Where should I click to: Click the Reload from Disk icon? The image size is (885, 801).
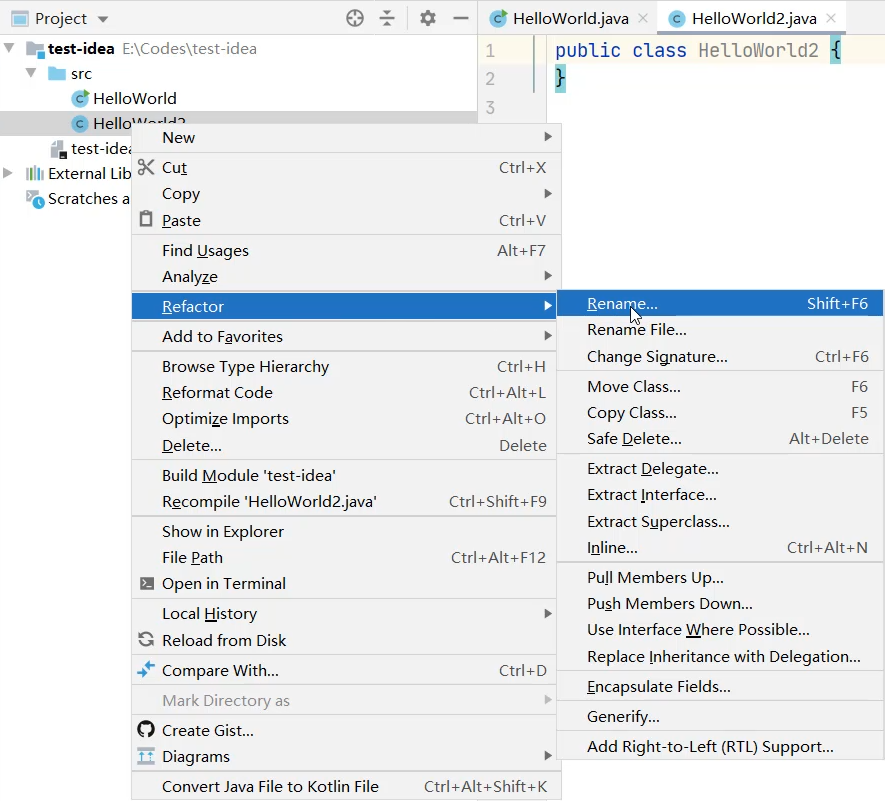click(146, 640)
